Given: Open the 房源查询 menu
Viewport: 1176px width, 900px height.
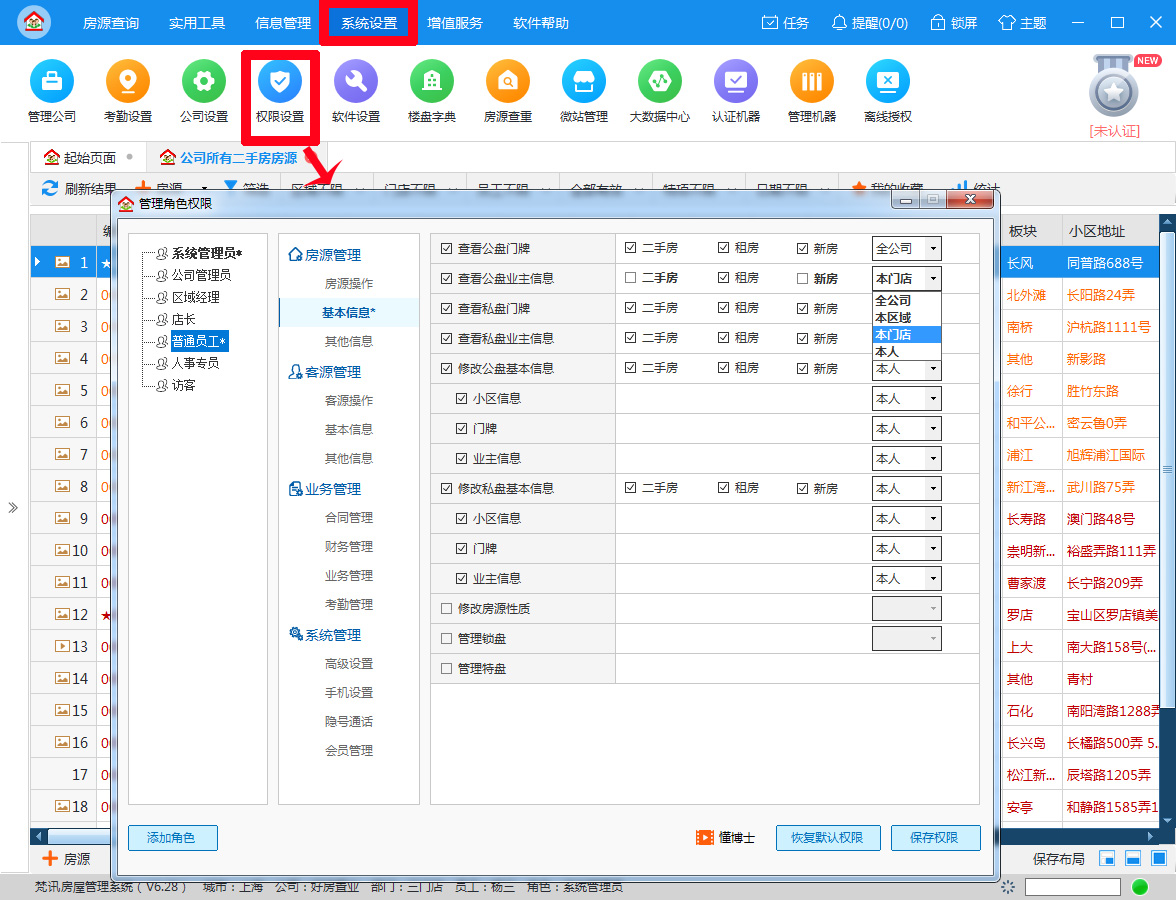Looking at the screenshot, I should pyautogui.click(x=110, y=22).
